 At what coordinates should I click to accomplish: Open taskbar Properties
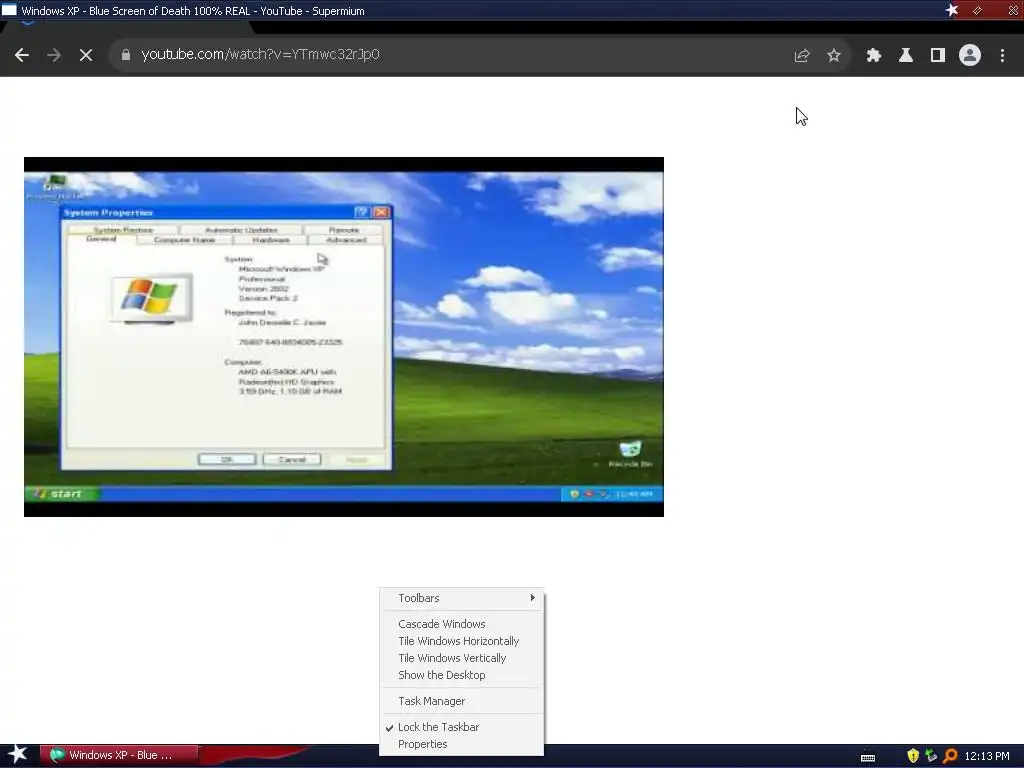pyautogui.click(x=462, y=744)
